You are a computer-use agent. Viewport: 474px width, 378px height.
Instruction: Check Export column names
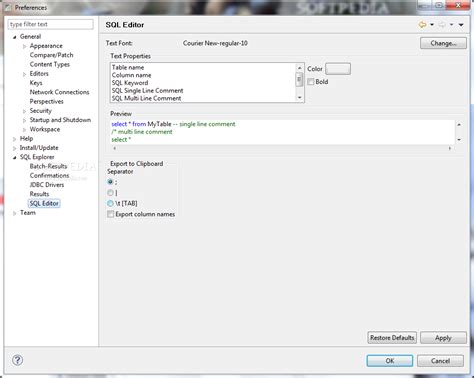click(x=110, y=214)
